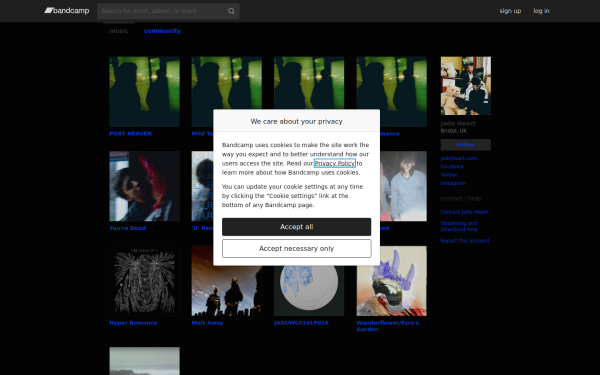600x375 pixels.
Task: Click the Jadu Heart artist photo
Action: click(466, 86)
